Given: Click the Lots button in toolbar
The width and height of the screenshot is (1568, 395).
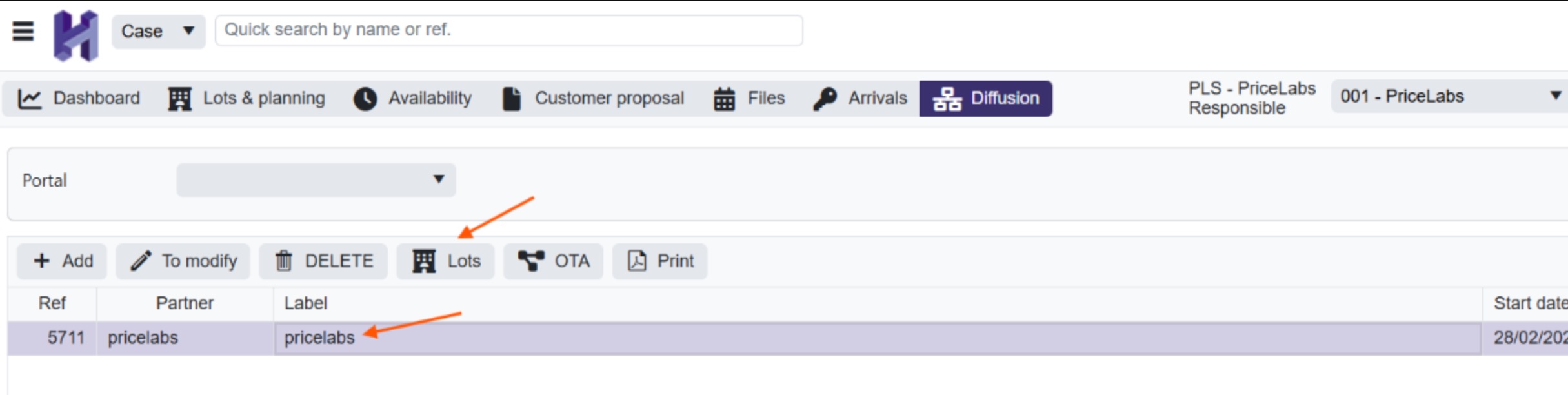Looking at the screenshot, I should click(x=446, y=261).
